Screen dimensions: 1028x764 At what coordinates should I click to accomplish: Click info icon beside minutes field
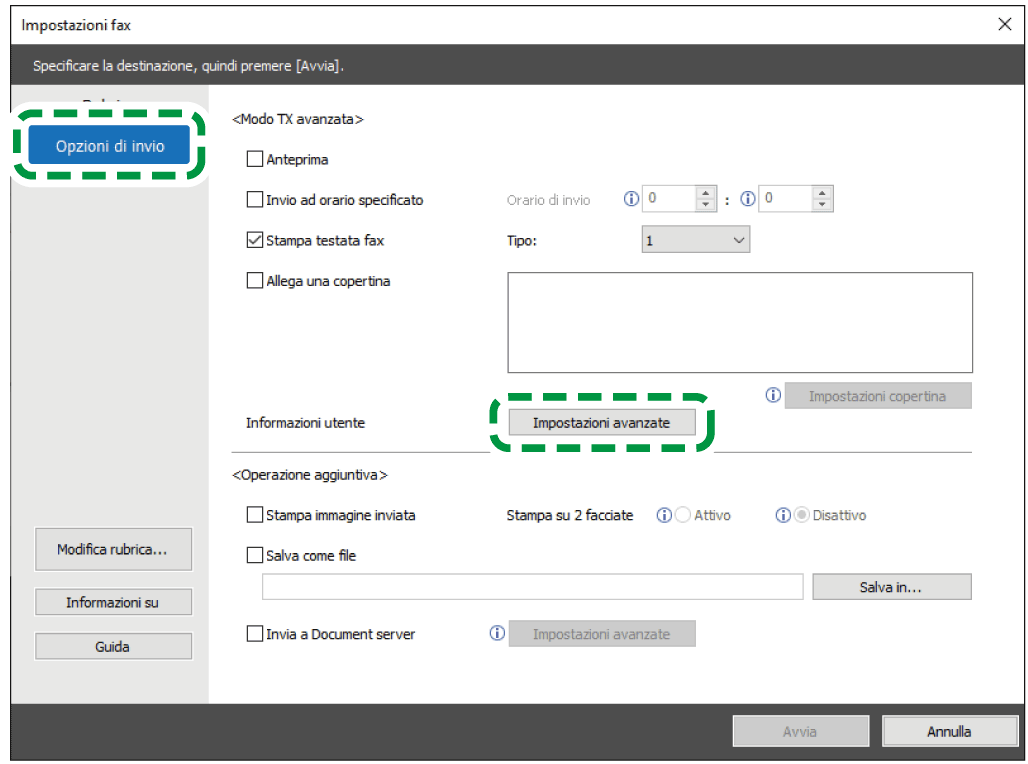coord(746,199)
